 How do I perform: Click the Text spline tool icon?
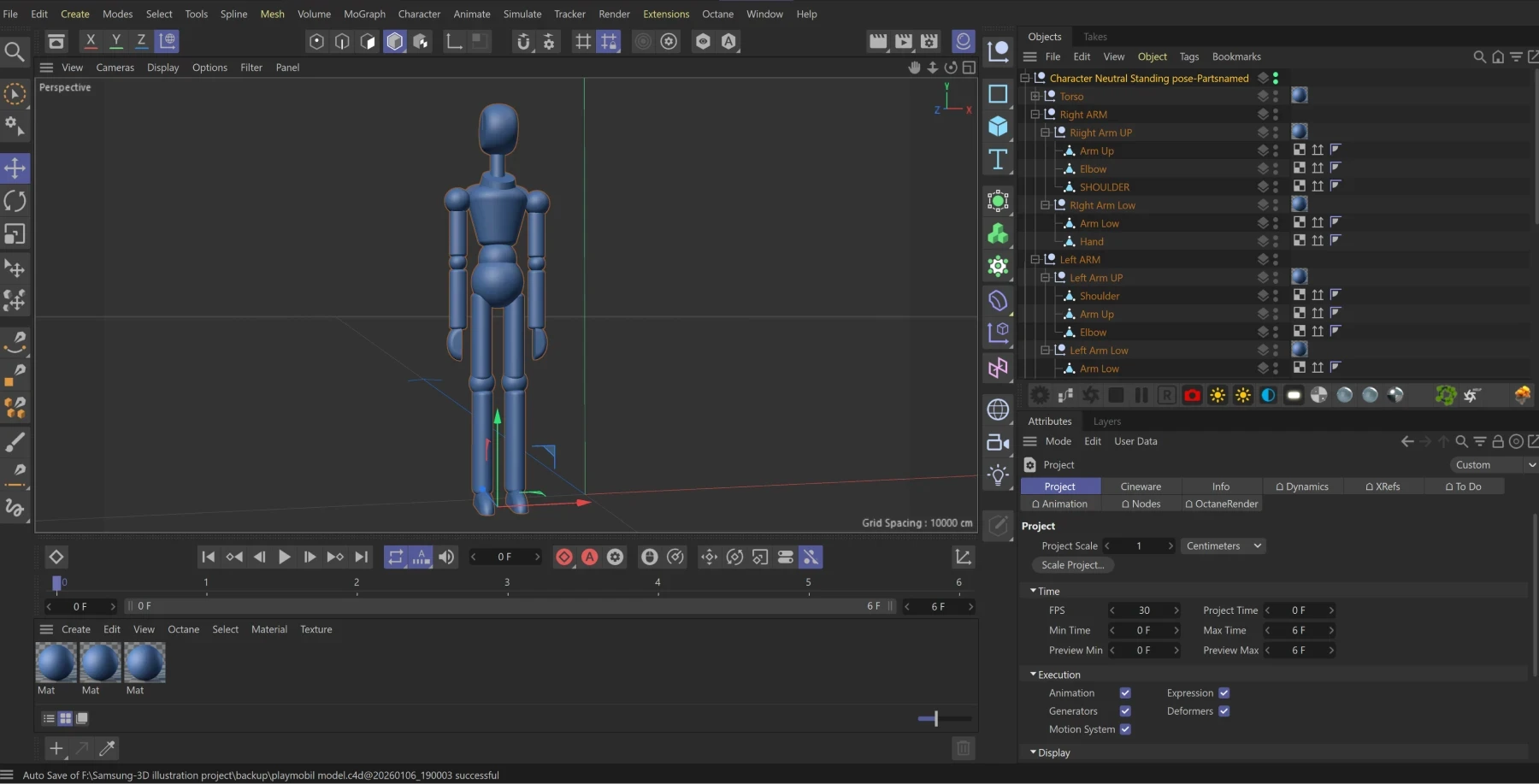click(998, 160)
